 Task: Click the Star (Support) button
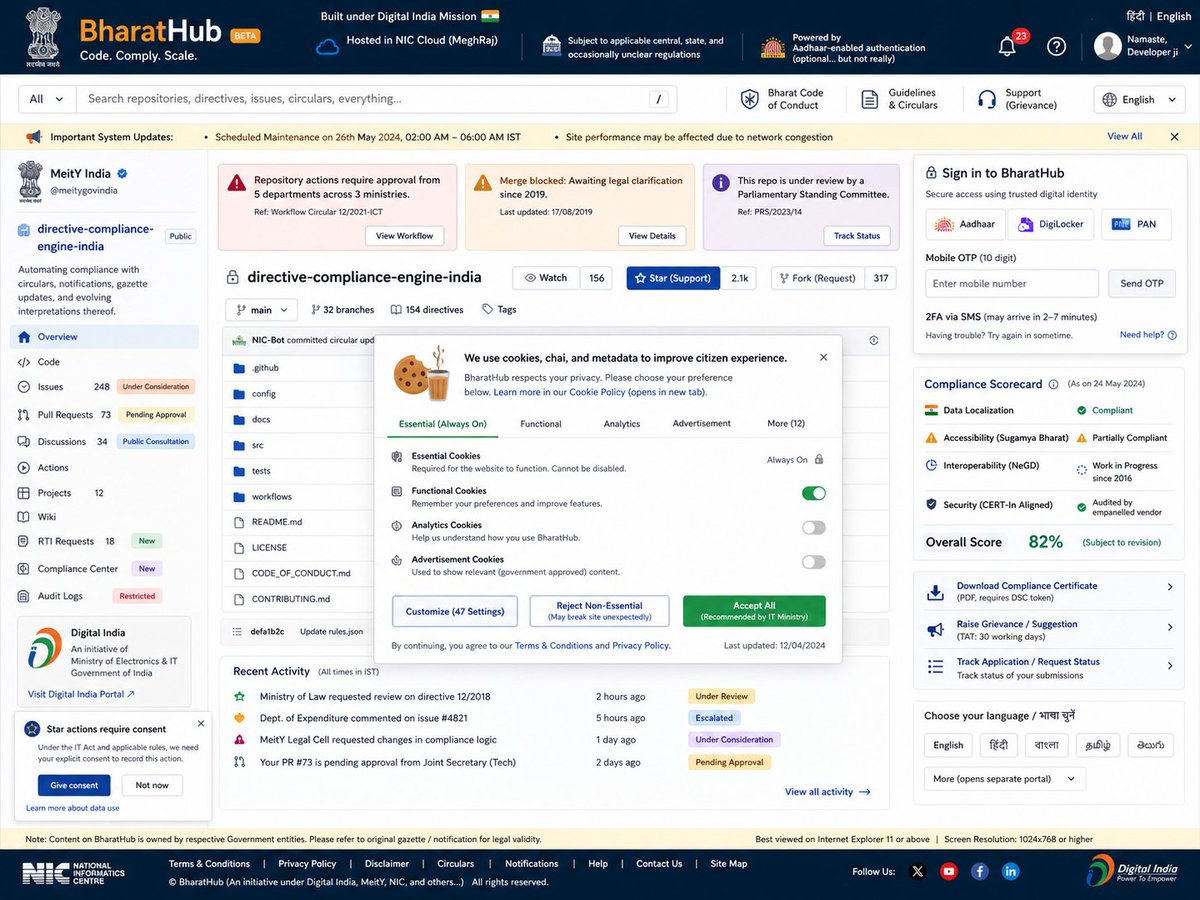[x=673, y=278]
